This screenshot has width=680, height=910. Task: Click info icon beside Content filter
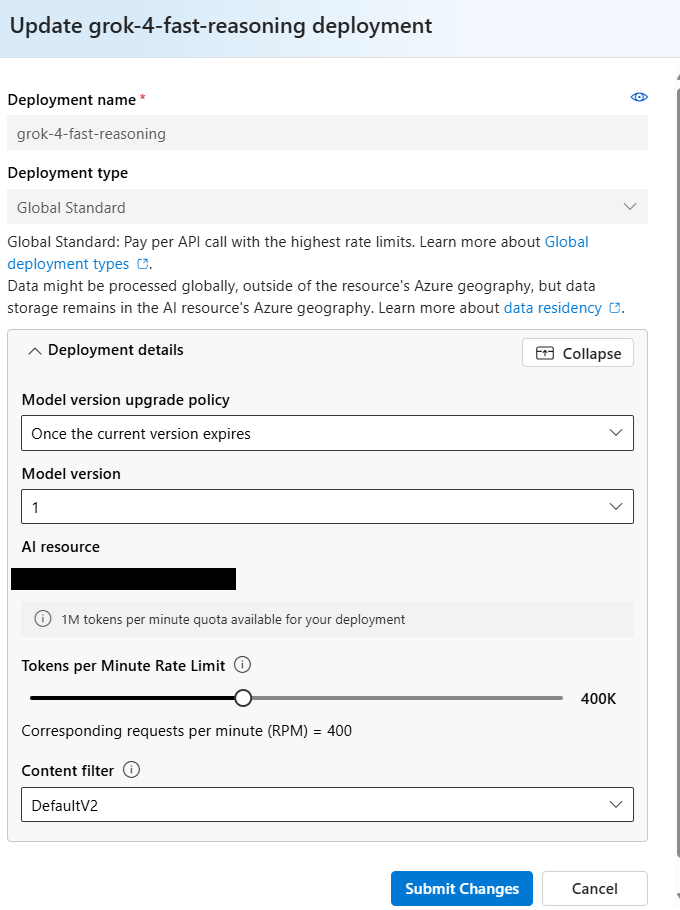coord(131,770)
